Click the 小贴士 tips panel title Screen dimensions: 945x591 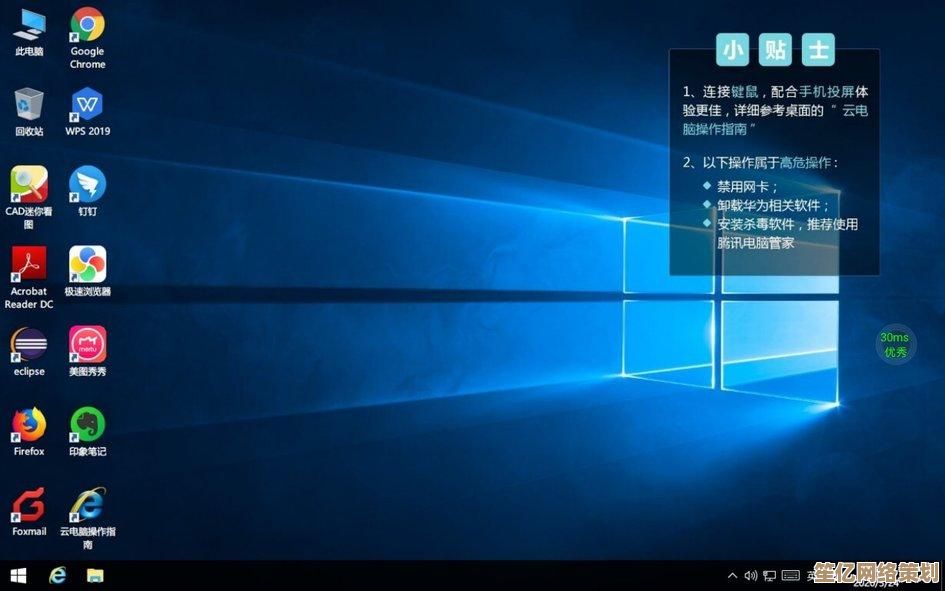click(x=775, y=49)
